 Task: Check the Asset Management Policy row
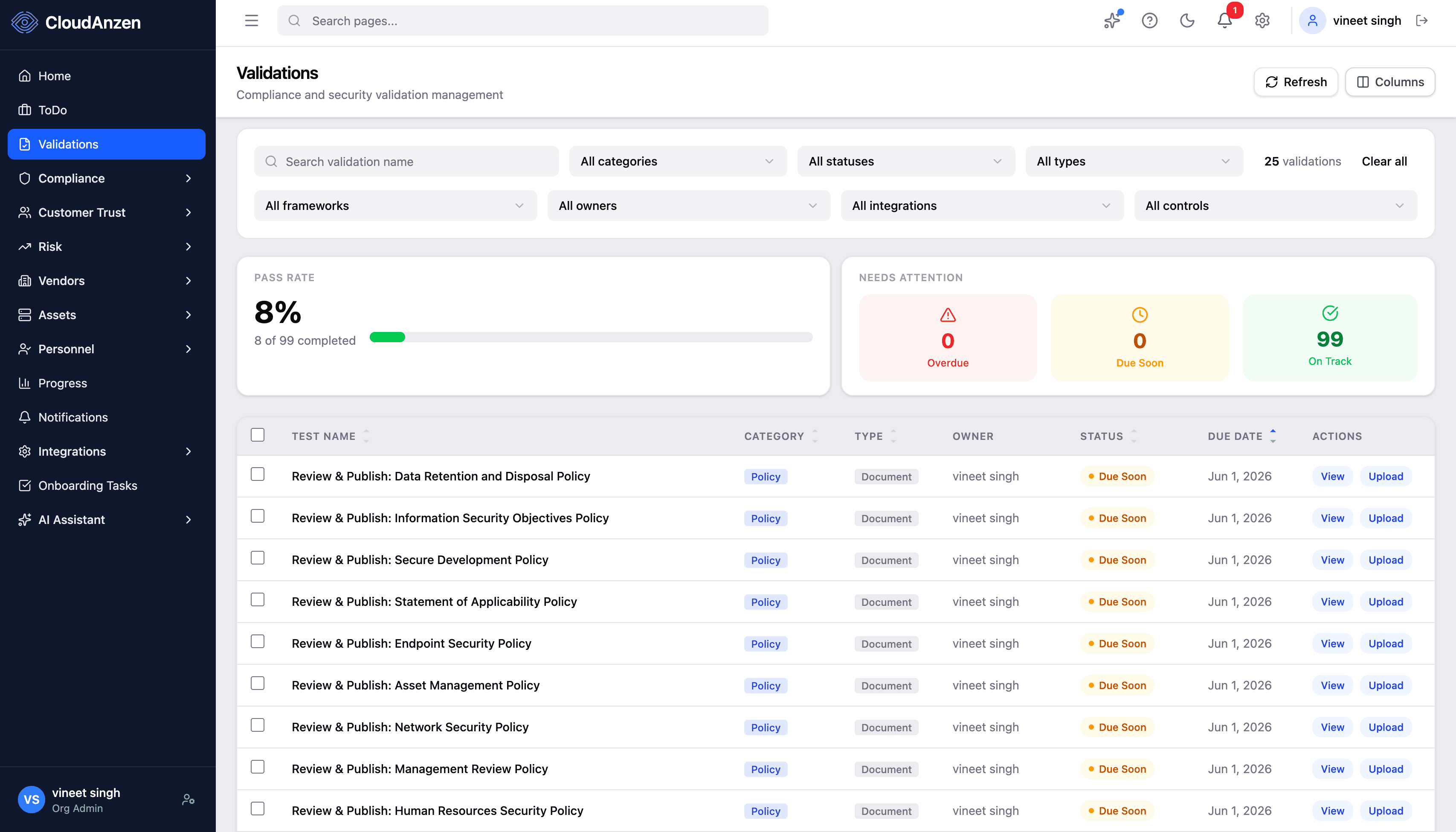point(258,684)
